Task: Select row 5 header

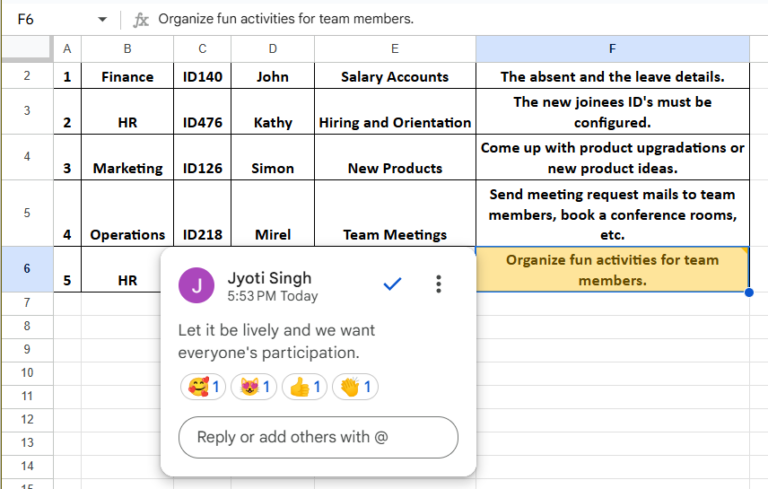Action: (x=27, y=213)
